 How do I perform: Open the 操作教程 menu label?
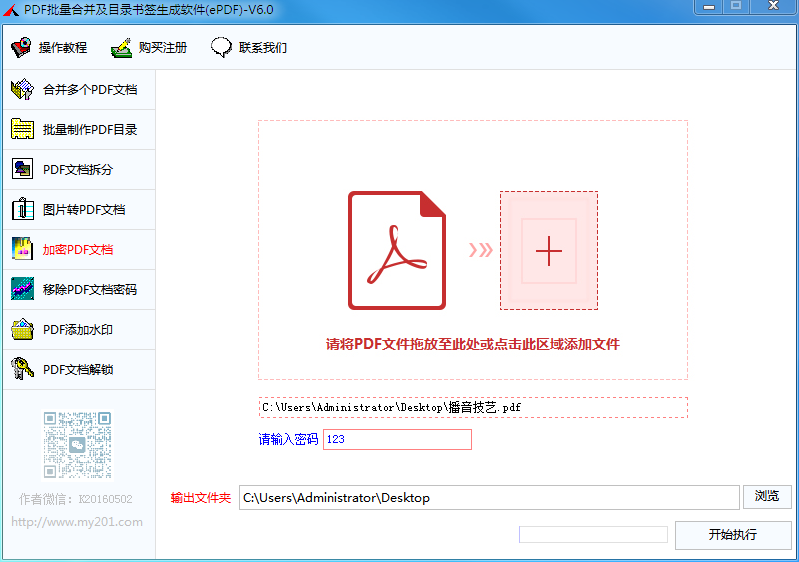[x=63, y=48]
